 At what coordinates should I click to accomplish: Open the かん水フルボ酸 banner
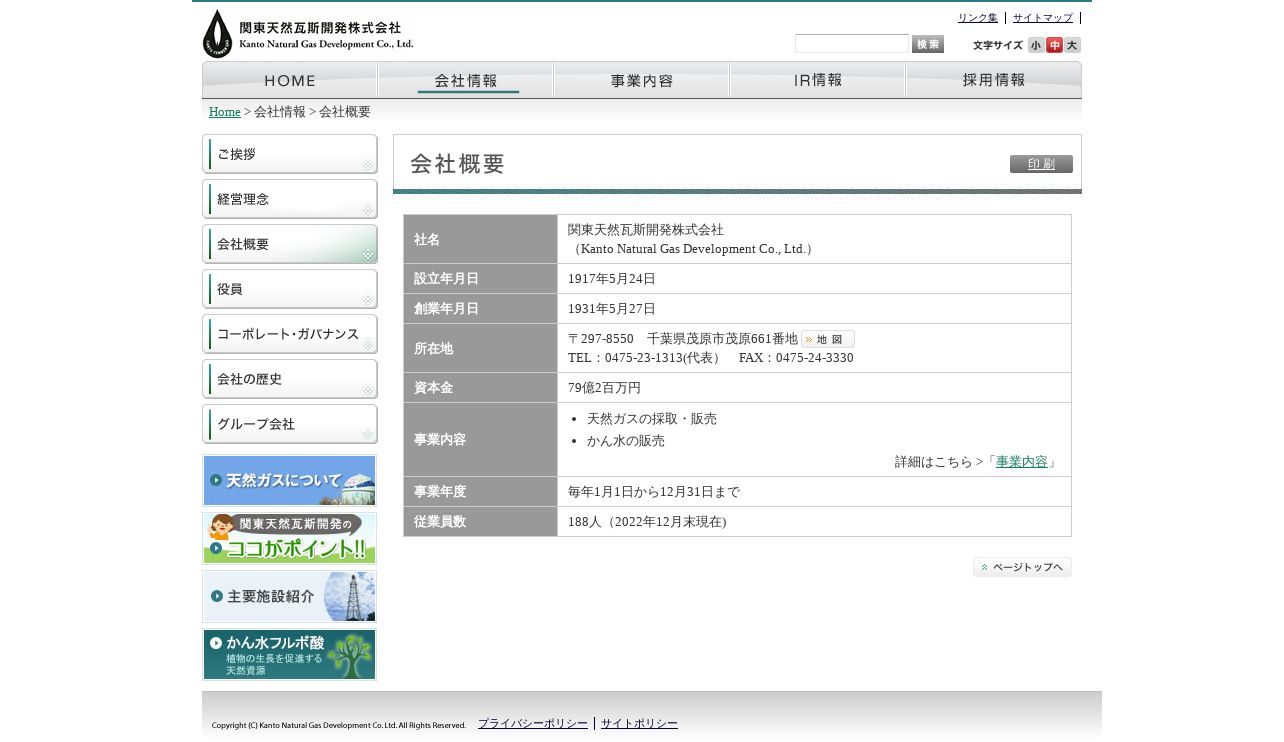[x=290, y=654]
